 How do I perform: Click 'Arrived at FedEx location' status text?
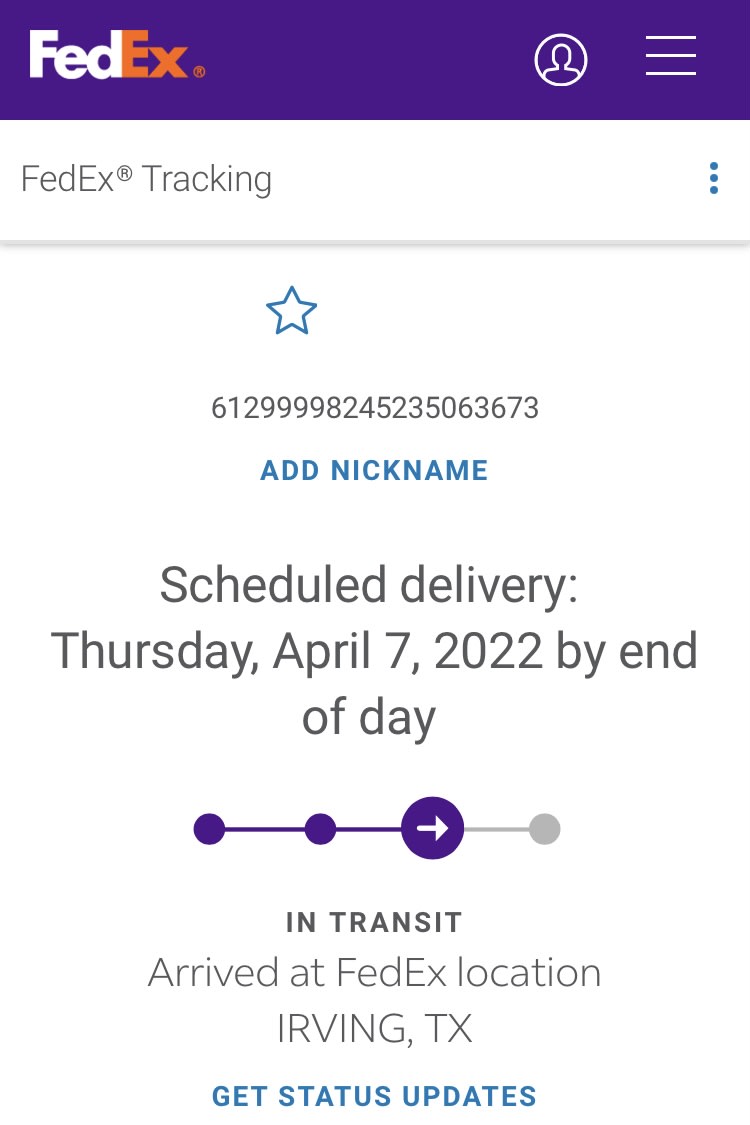point(374,972)
